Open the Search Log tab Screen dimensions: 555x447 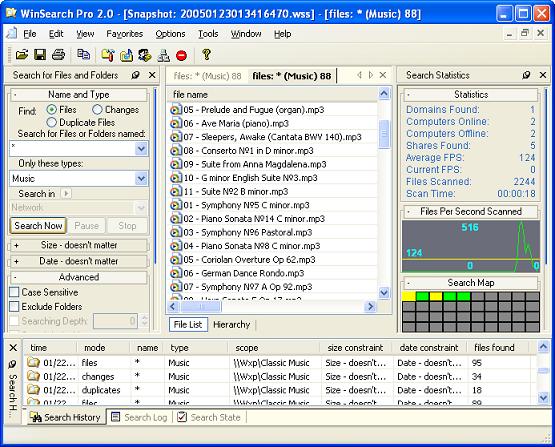(139, 417)
